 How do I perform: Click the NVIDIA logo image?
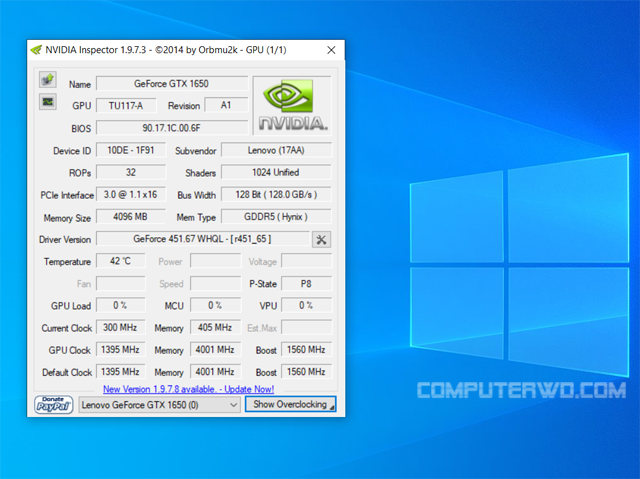pyautogui.click(x=292, y=105)
